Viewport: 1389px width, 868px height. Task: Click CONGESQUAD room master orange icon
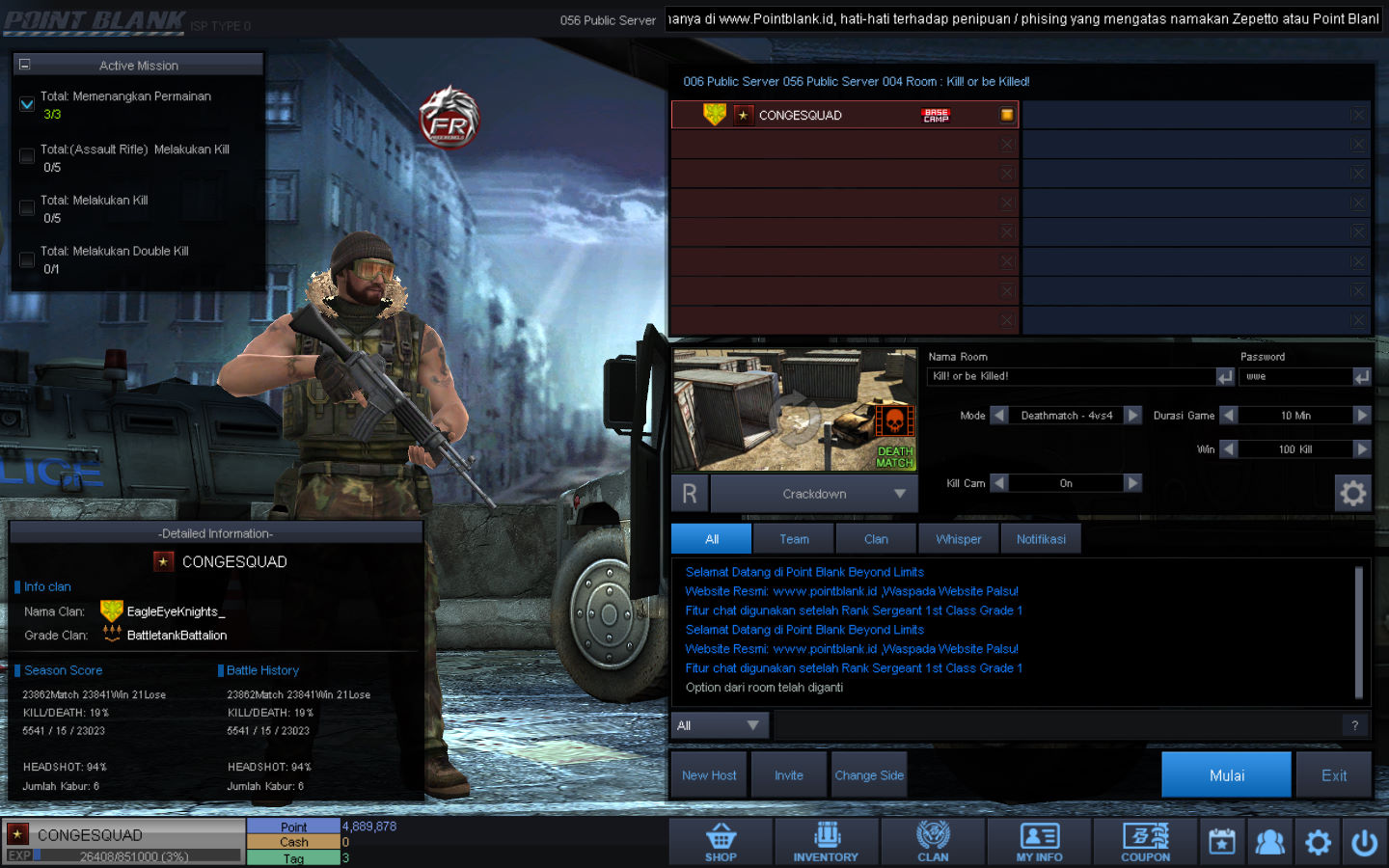pyautogui.click(x=1007, y=115)
